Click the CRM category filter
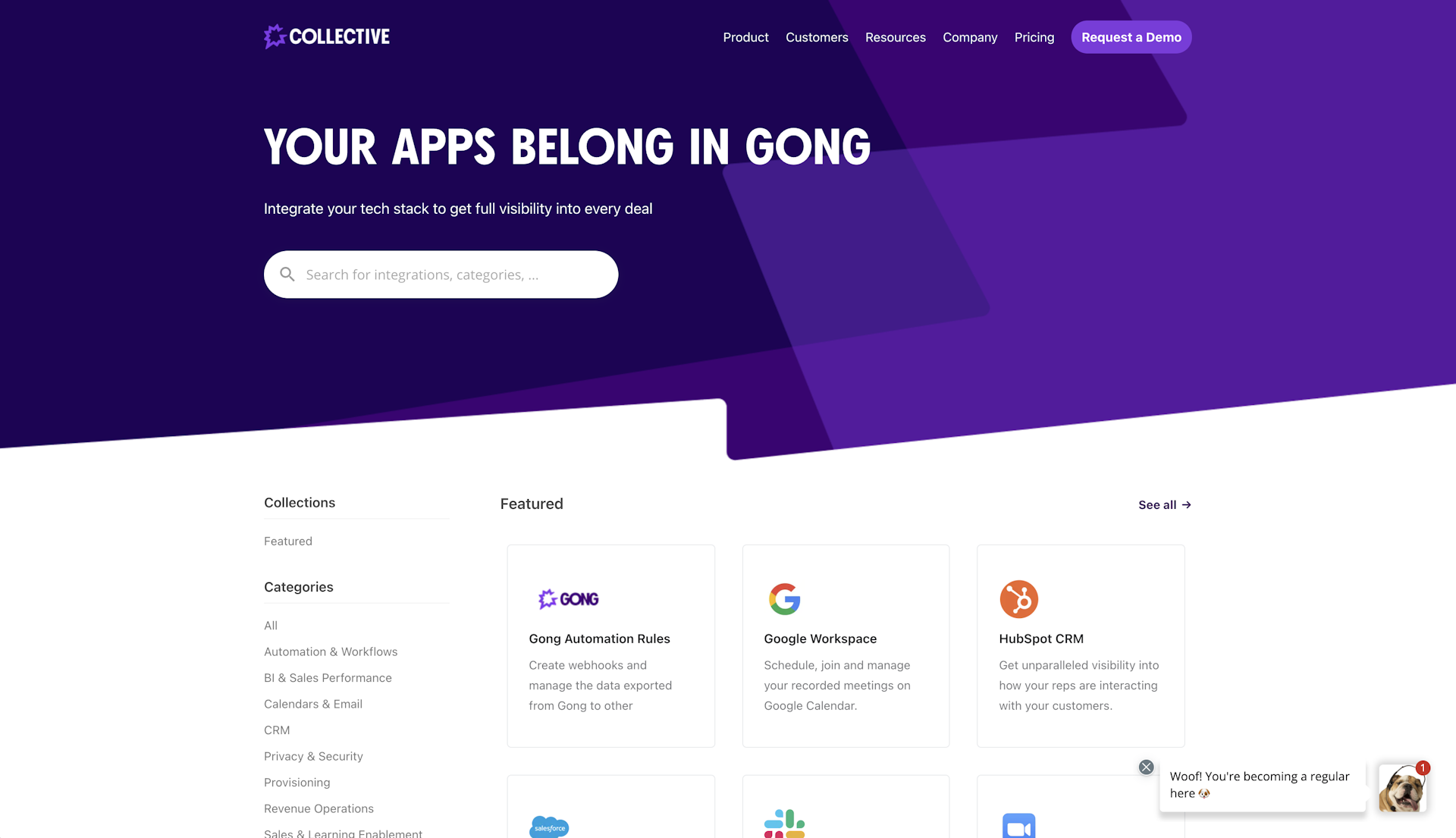 [276, 729]
